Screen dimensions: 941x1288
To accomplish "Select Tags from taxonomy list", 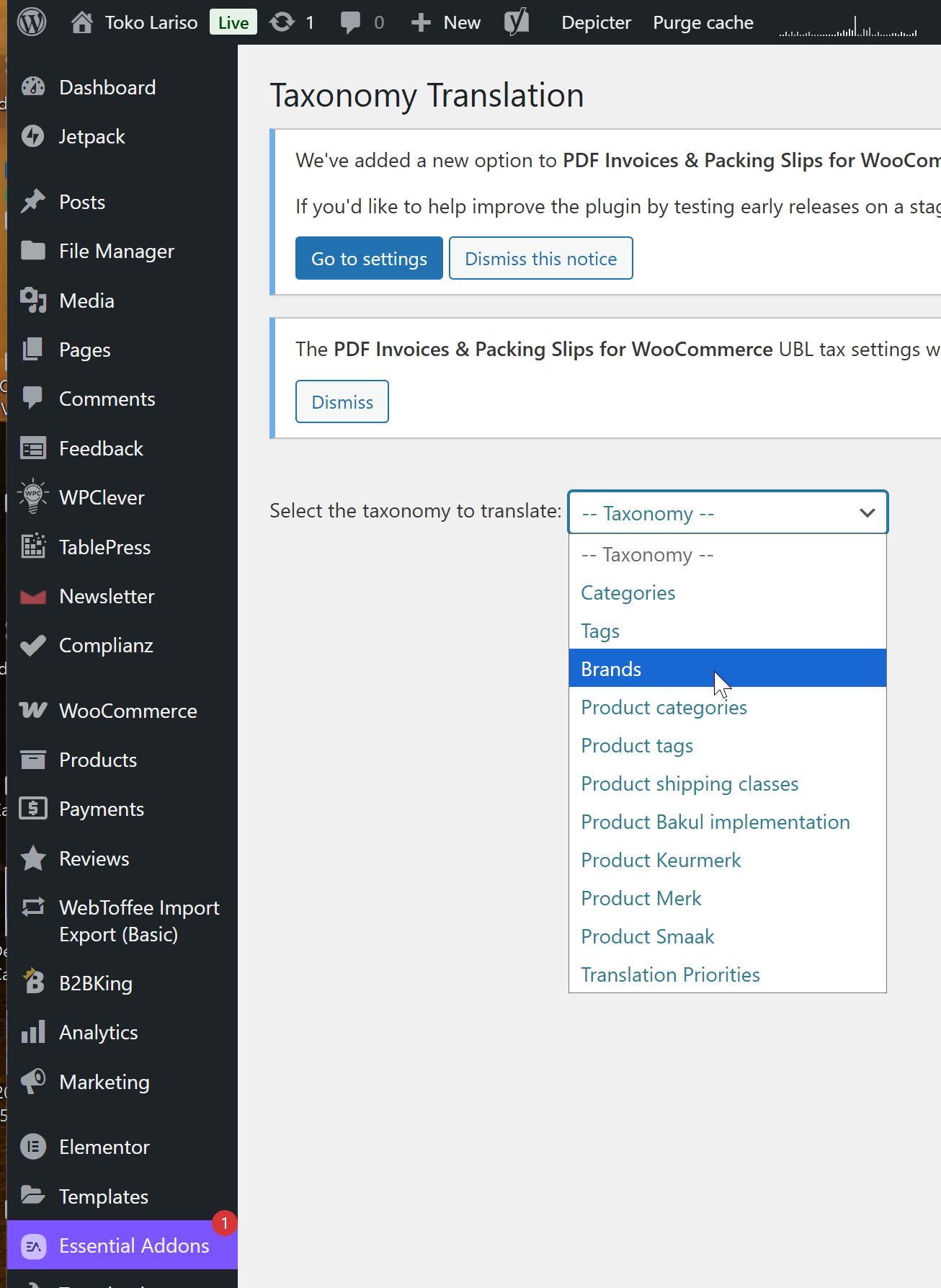I will click(x=728, y=631).
